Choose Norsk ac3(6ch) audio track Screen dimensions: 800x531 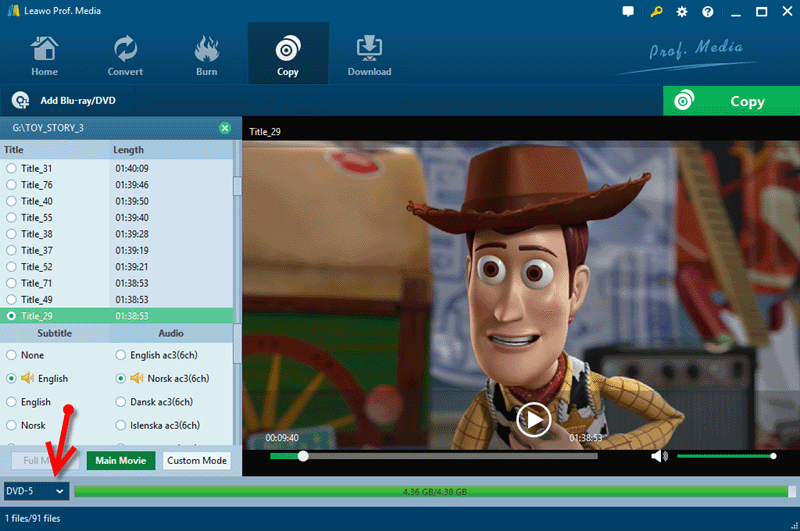coord(120,378)
